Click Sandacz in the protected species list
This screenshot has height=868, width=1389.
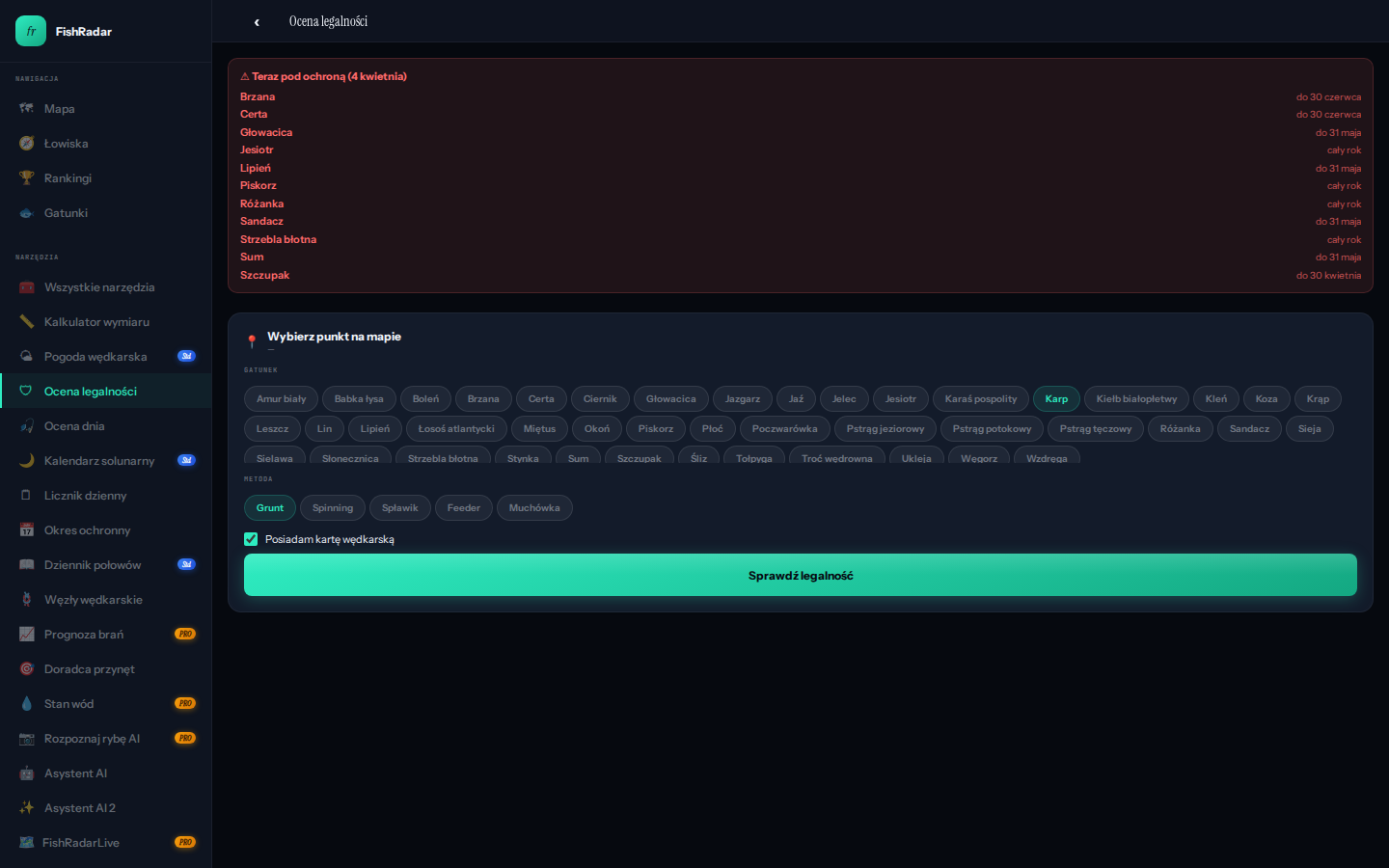[261, 222]
